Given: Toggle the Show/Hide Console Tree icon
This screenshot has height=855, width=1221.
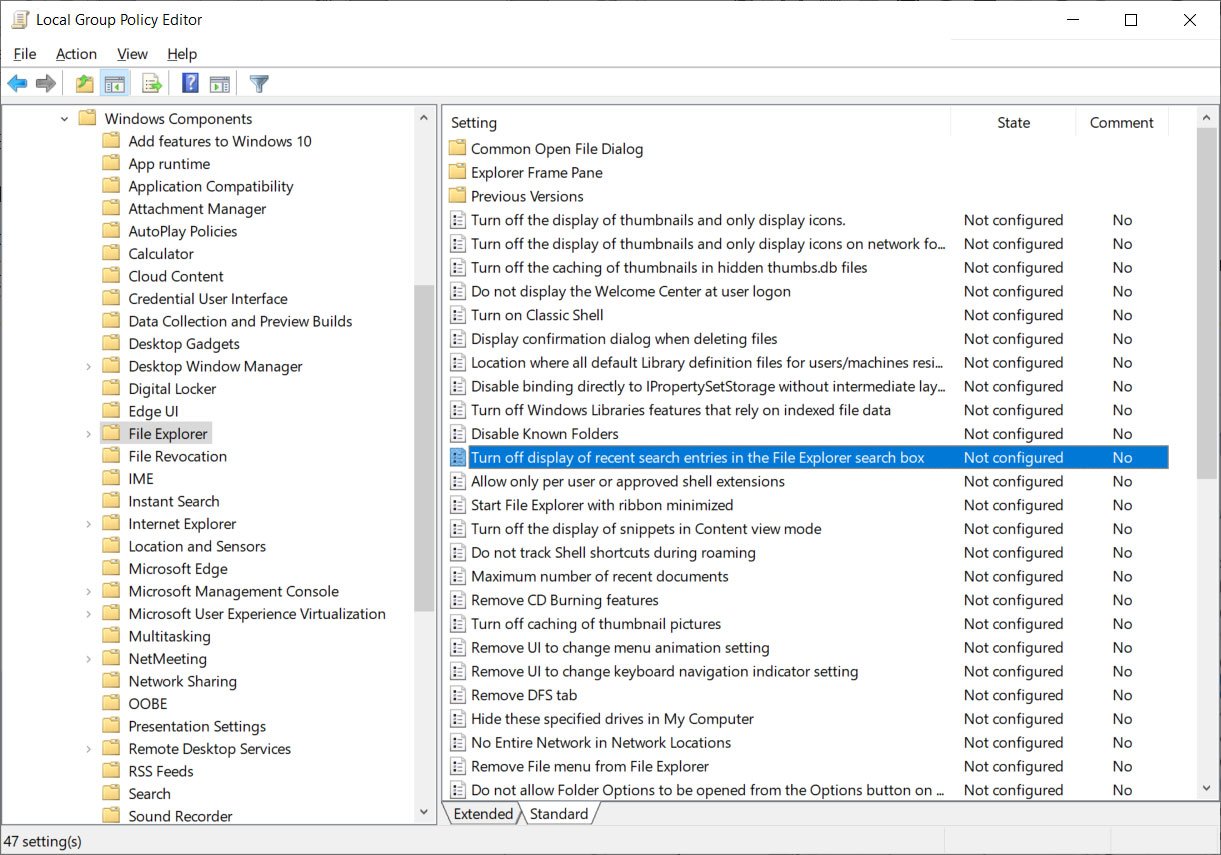Looking at the screenshot, I should (115, 83).
